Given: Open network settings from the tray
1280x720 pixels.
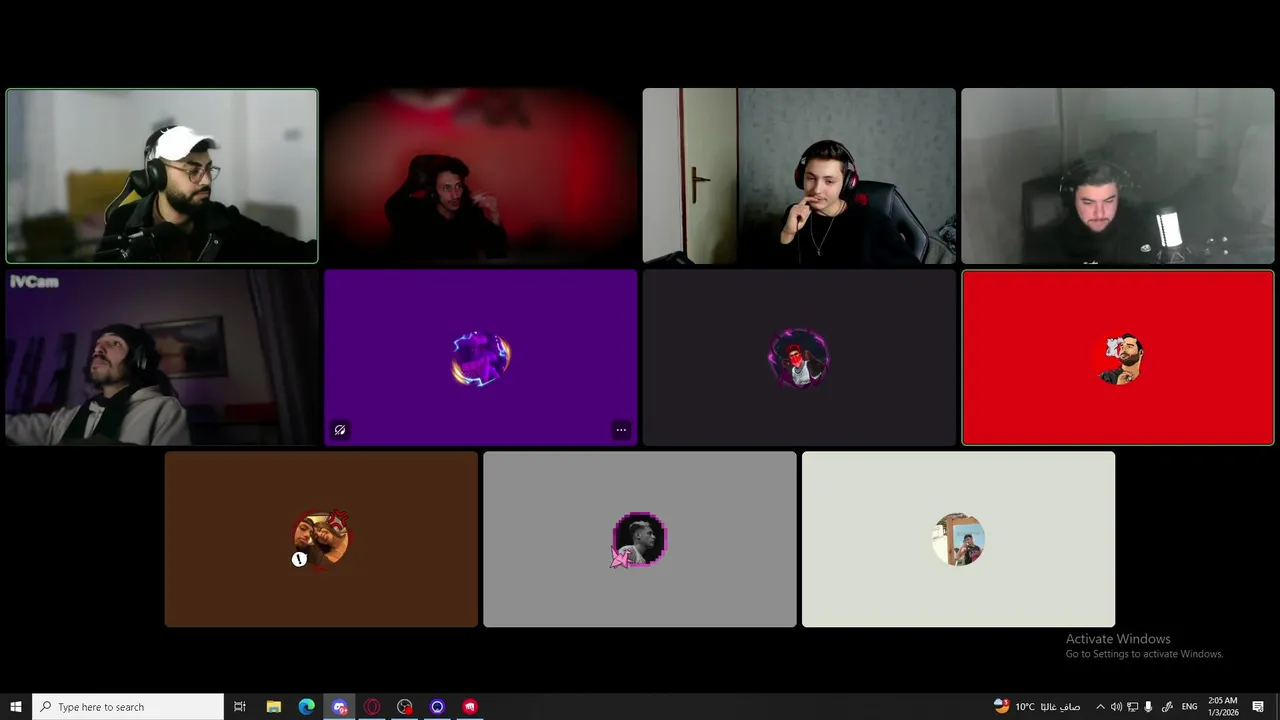Looking at the screenshot, I should 1132,707.
